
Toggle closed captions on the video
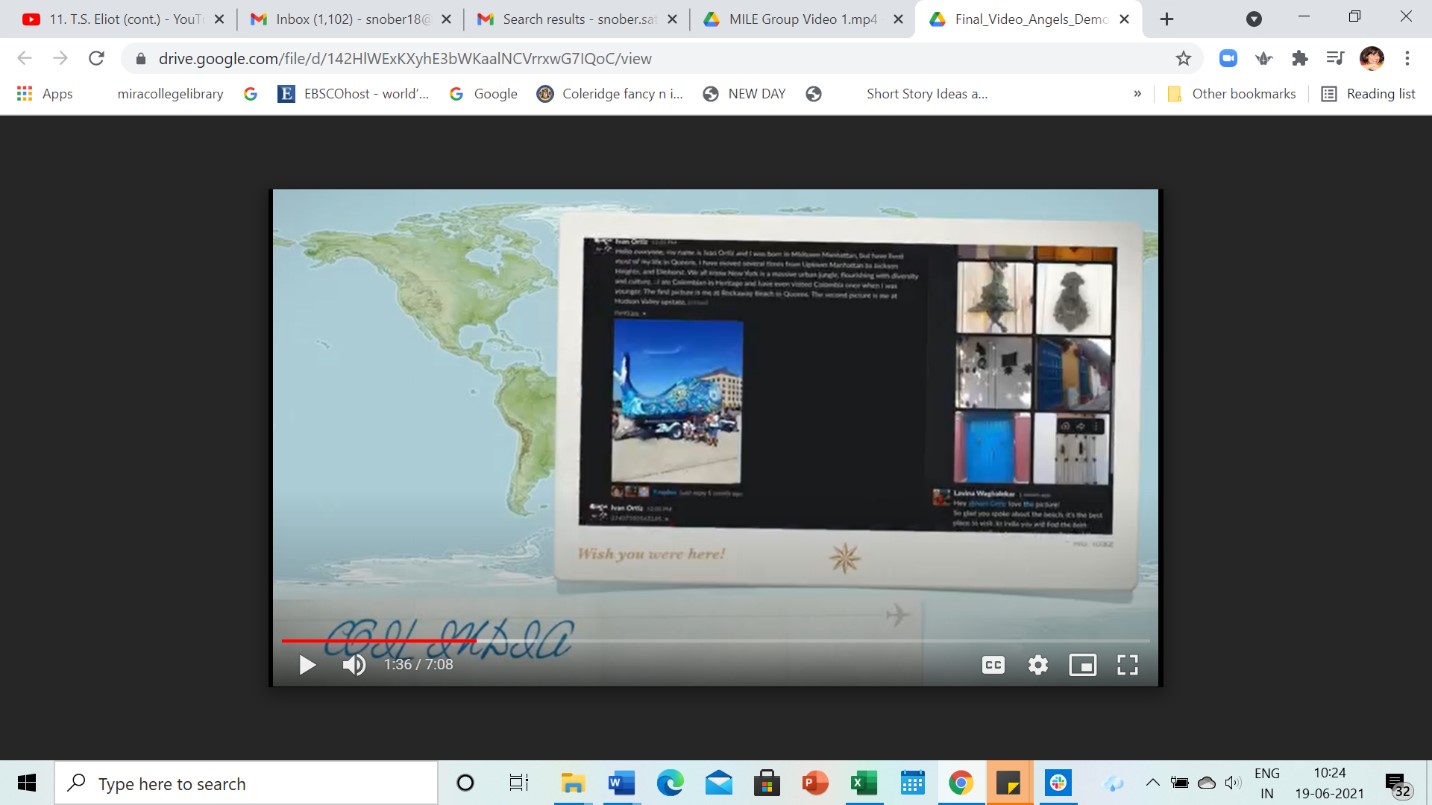tap(993, 665)
